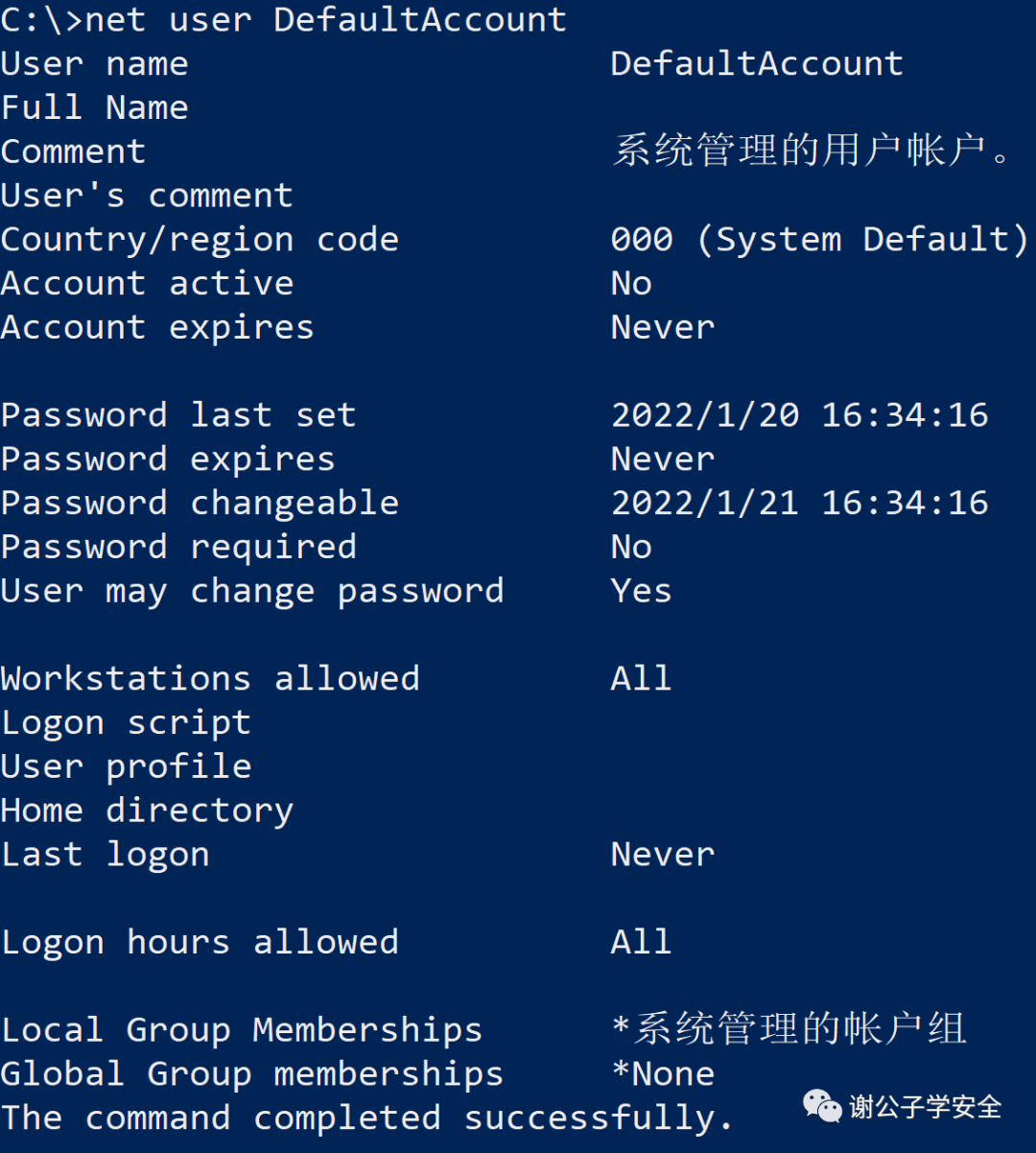Click the 'No' value beside Password required
Screen dimensions: 1036x1153
click(631, 548)
